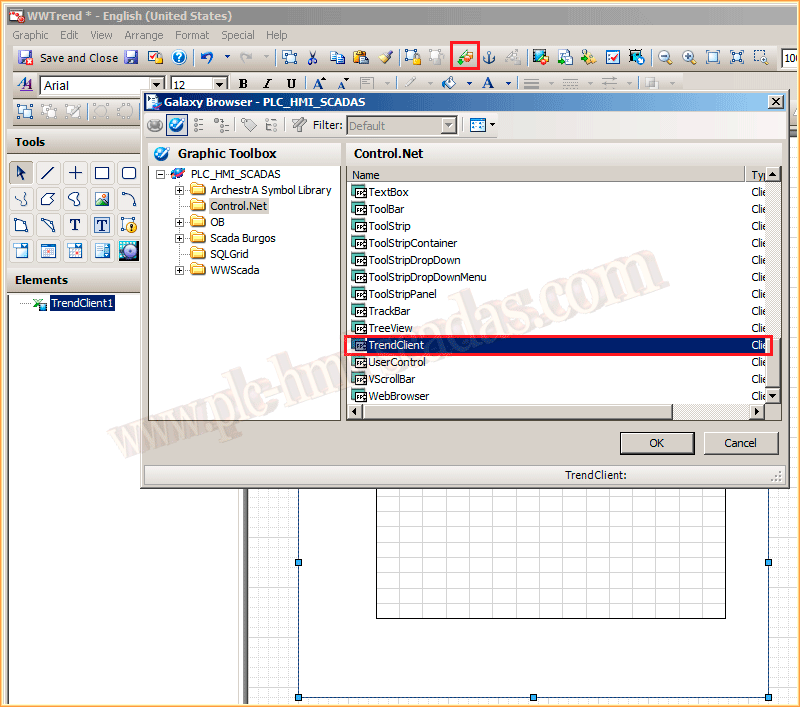The image size is (800, 707).
Task: Click the Undo arrow icon
Action: coord(206,58)
